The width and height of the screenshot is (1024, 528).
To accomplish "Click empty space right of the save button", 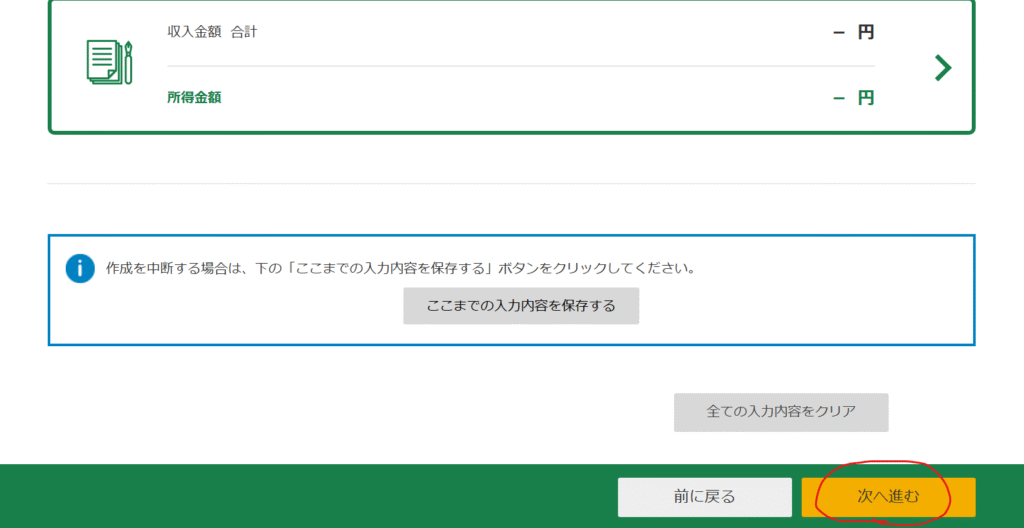I will click(x=800, y=306).
